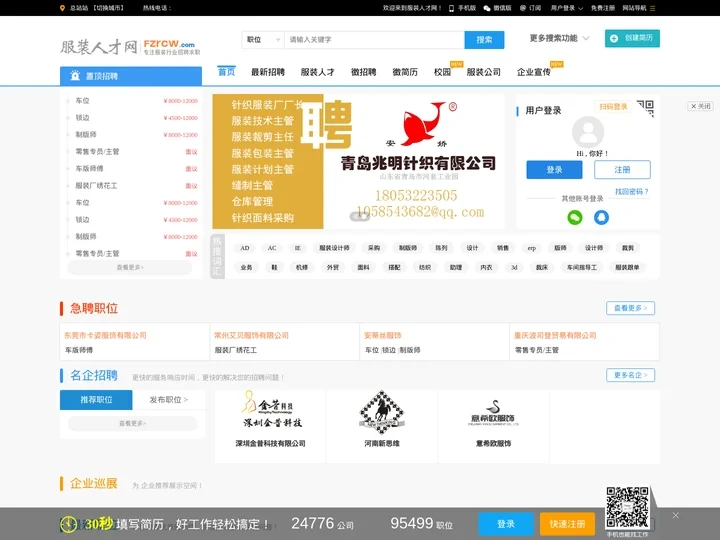Open 东莞市卡姿服饰有限公司 urgent job
Viewport: 720px width, 540px height.
click(105, 335)
